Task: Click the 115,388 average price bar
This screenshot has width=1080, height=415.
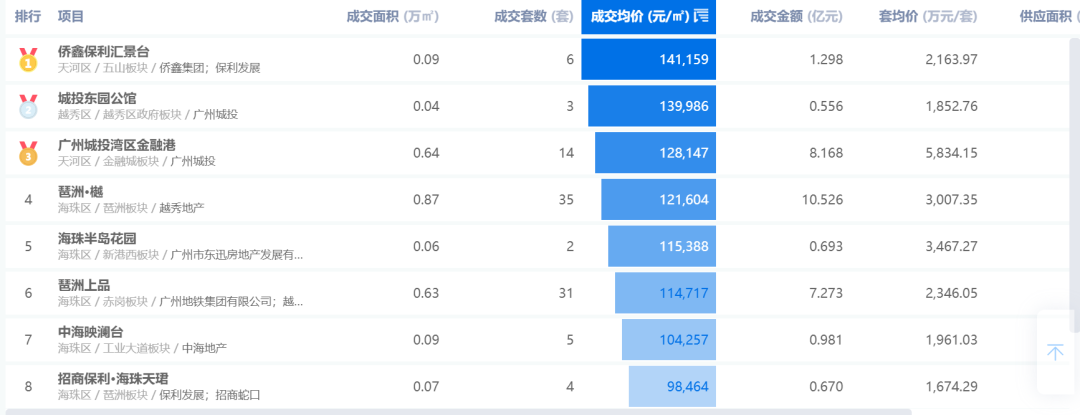Action: (662, 246)
